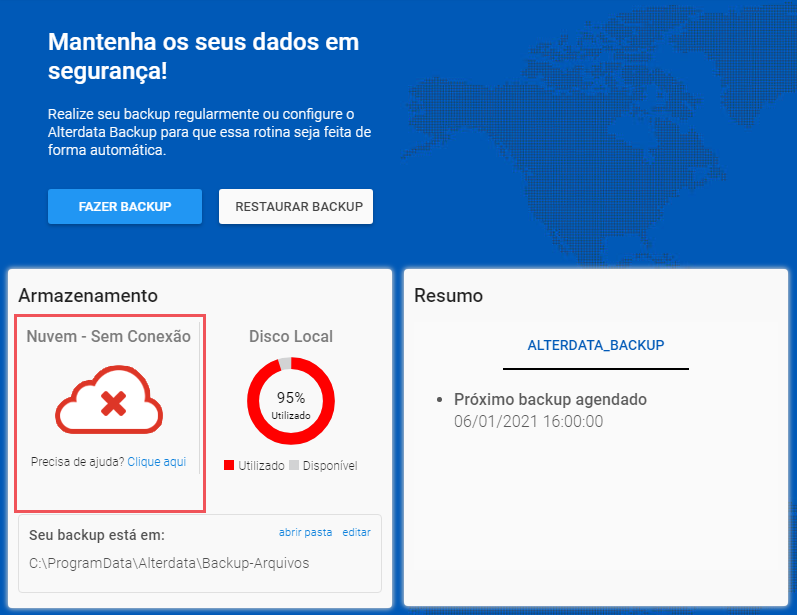Select the ALTERDATA_BACKUP tab
The image size is (797, 616).
coord(596,346)
